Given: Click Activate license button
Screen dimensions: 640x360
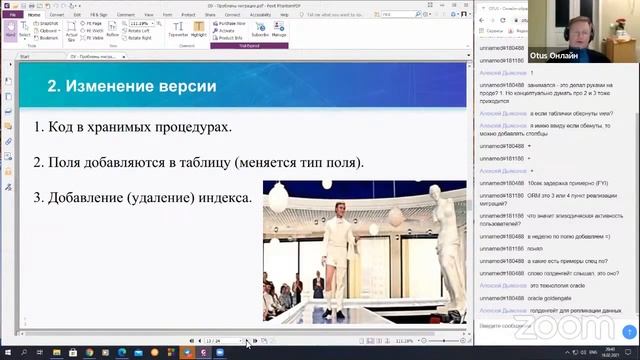Looking at the screenshot, I should [224, 31].
